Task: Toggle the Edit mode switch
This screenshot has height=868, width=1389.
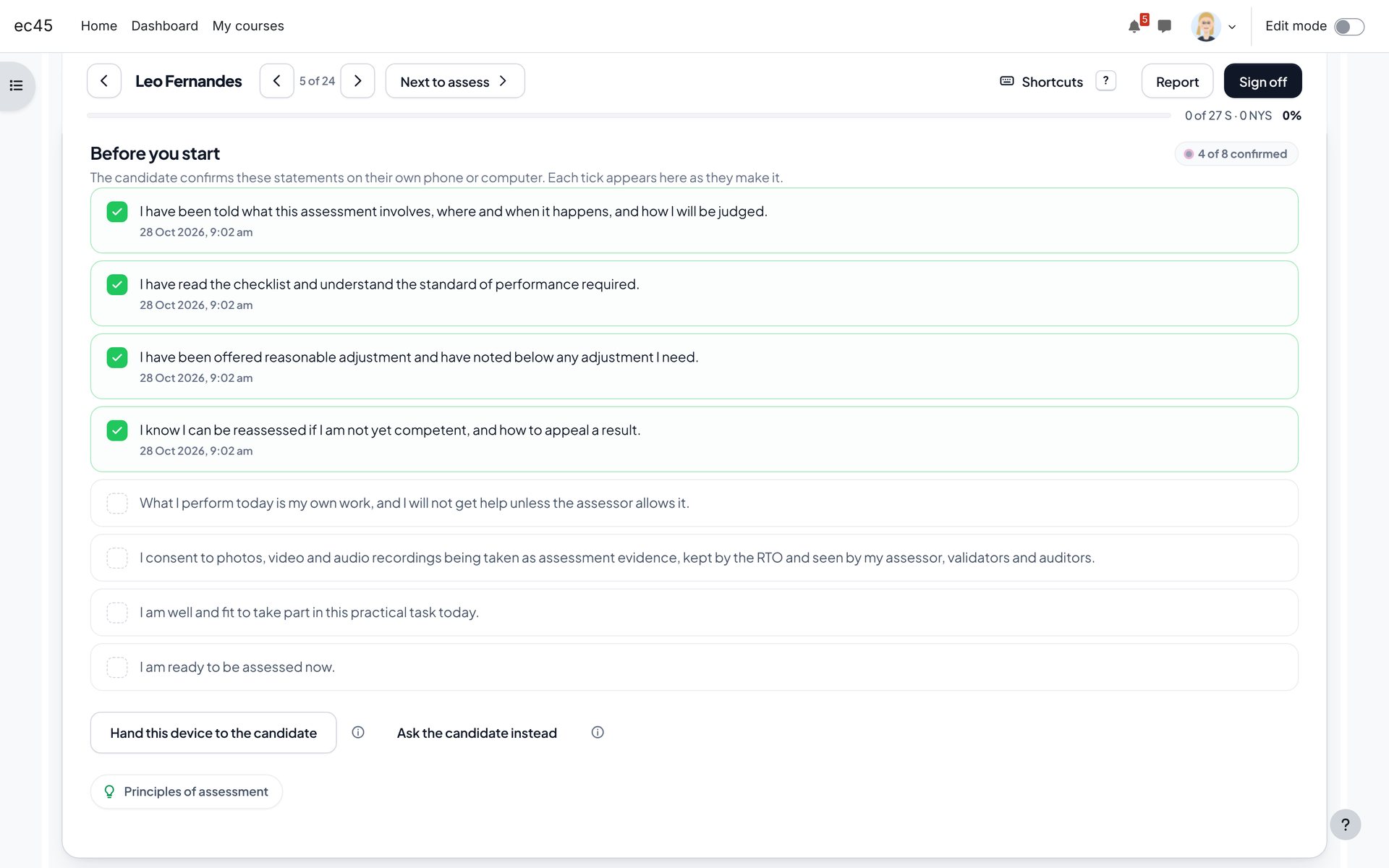Action: (x=1349, y=26)
